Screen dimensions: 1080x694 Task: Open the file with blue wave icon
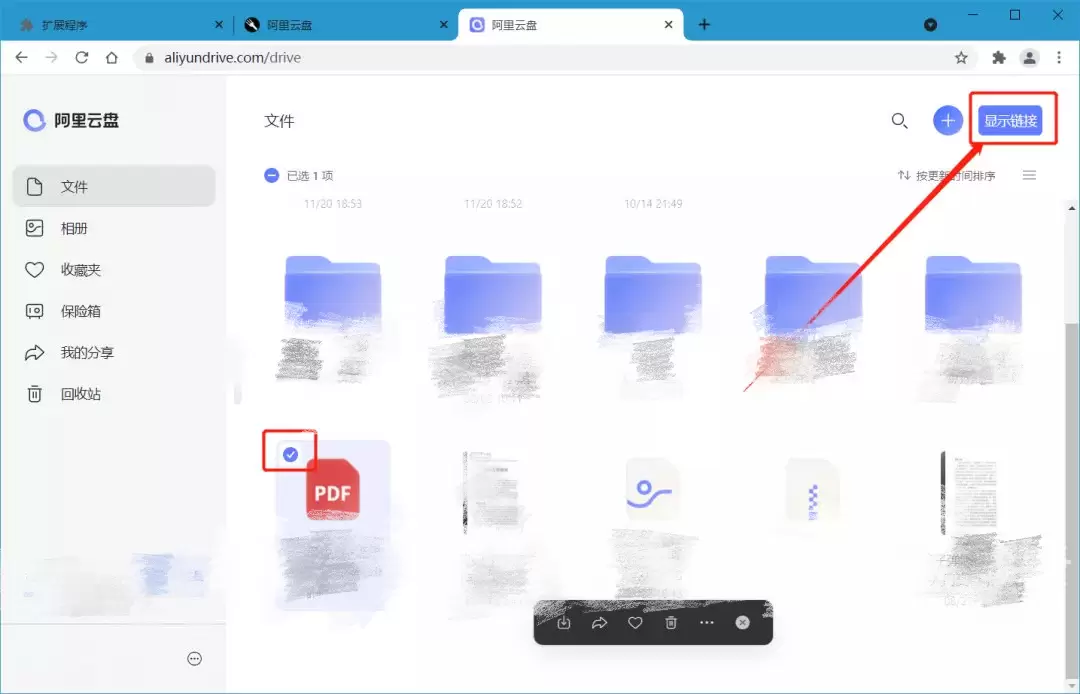click(x=653, y=490)
